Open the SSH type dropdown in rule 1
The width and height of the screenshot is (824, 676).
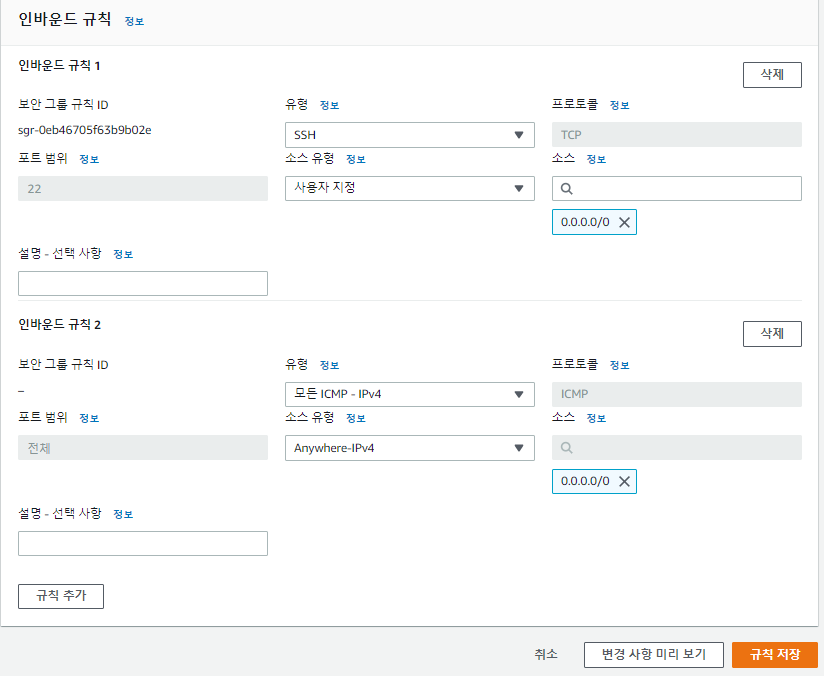coord(410,135)
